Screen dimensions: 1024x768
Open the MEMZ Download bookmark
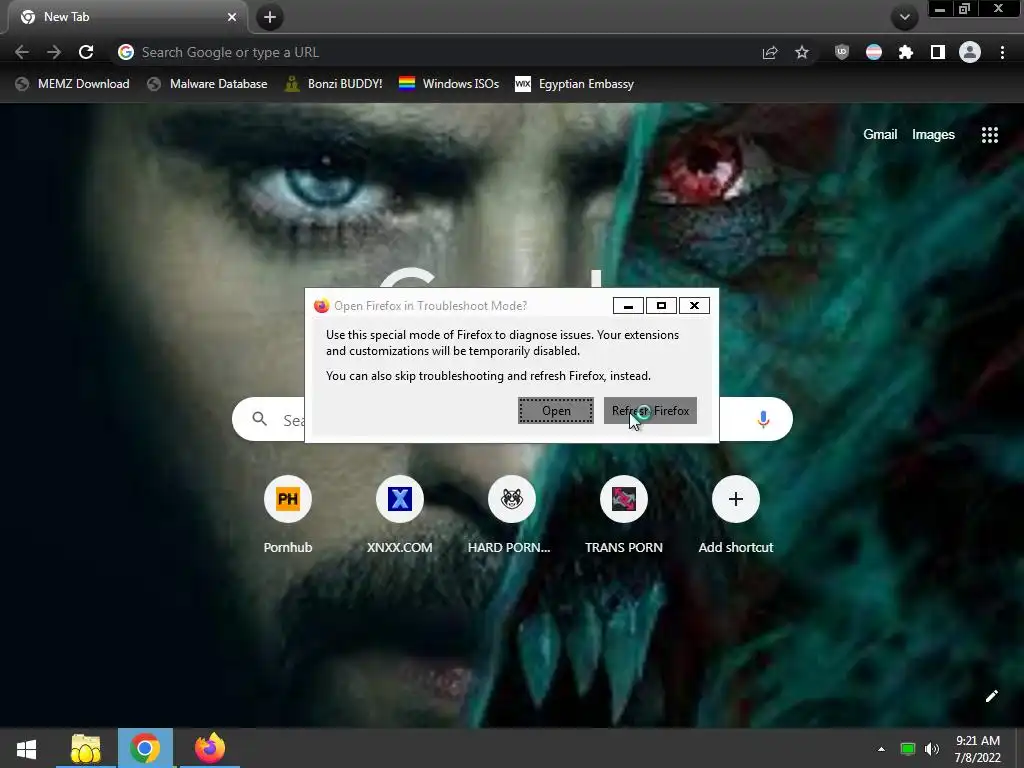[x=72, y=84]
